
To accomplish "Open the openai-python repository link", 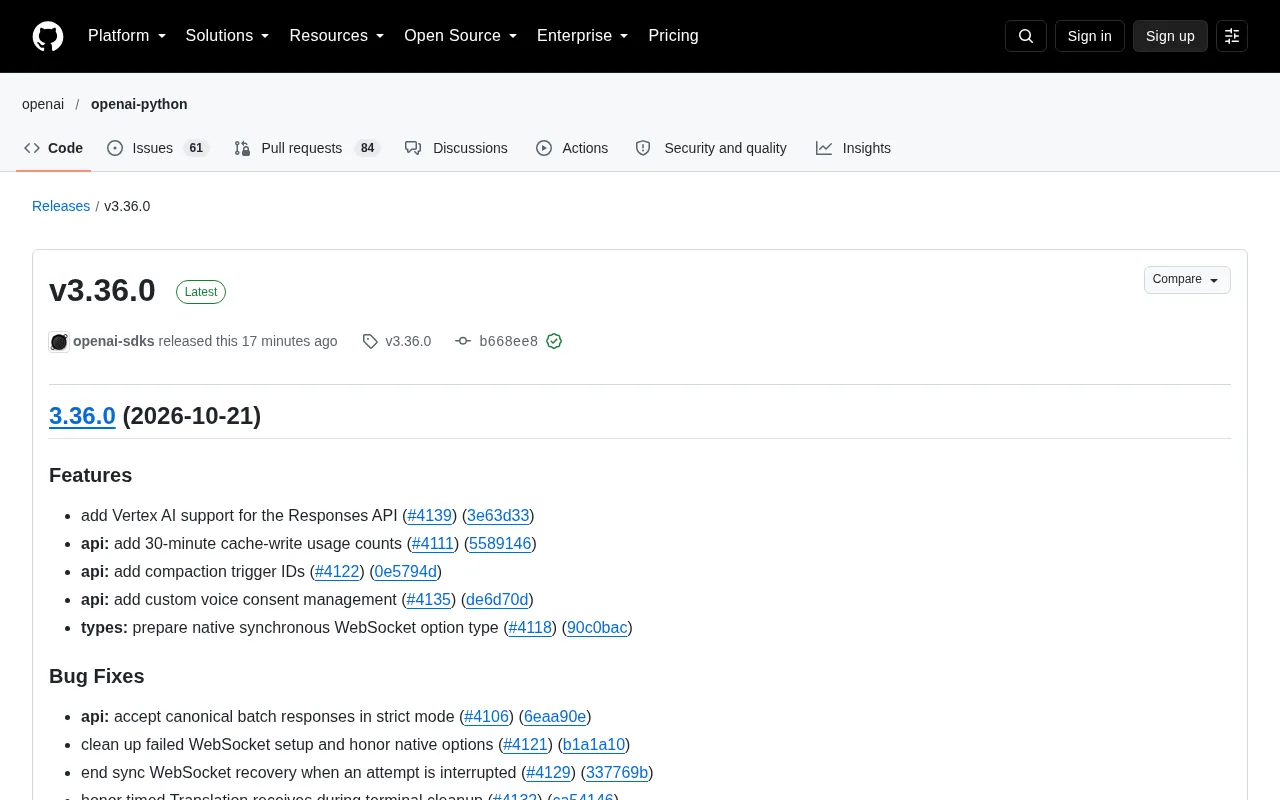I will 139,104.
